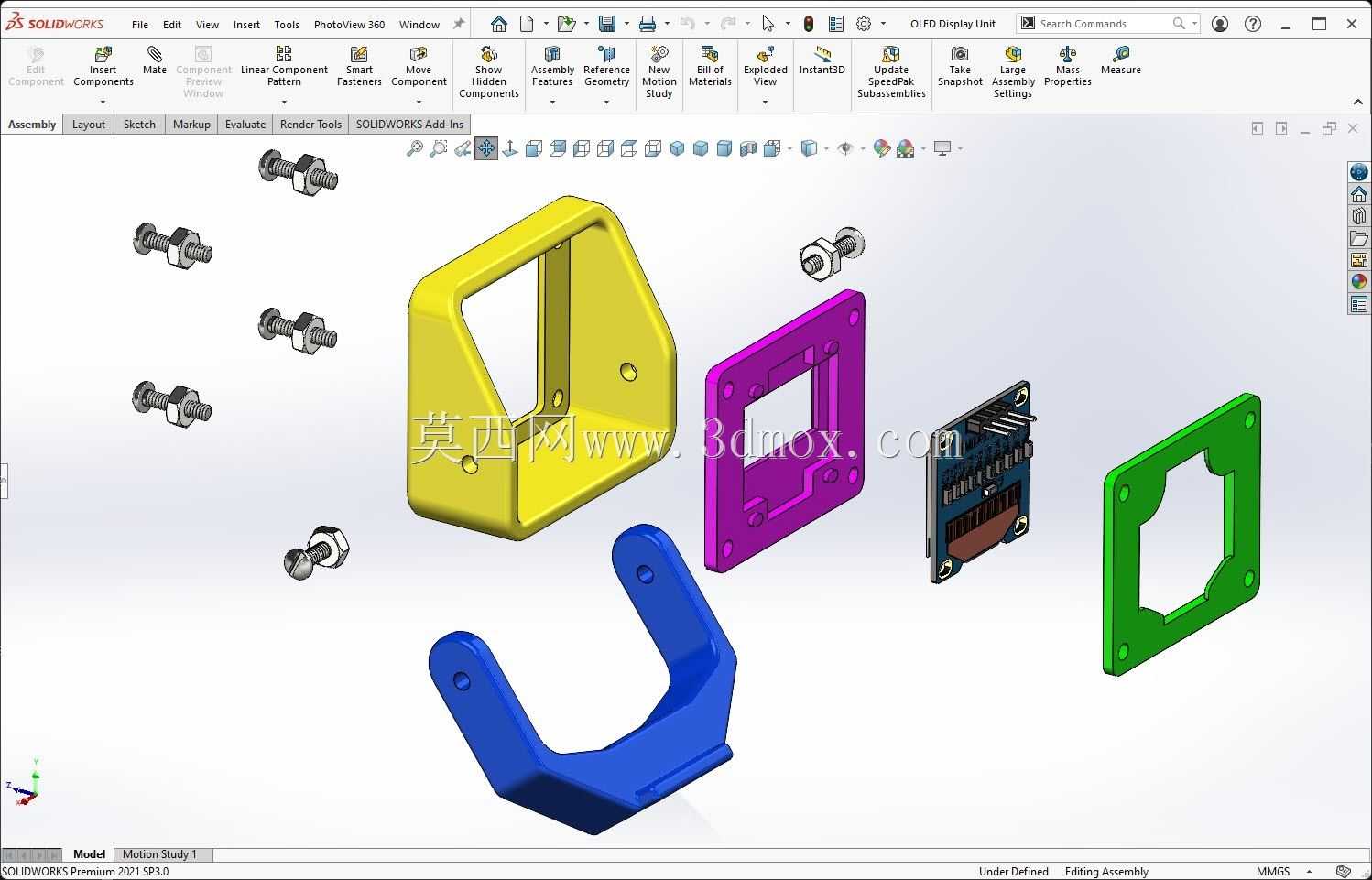Open the Options gear dropdown arrow
This screenshot has width=1372, height=880.
click(883, 24)
